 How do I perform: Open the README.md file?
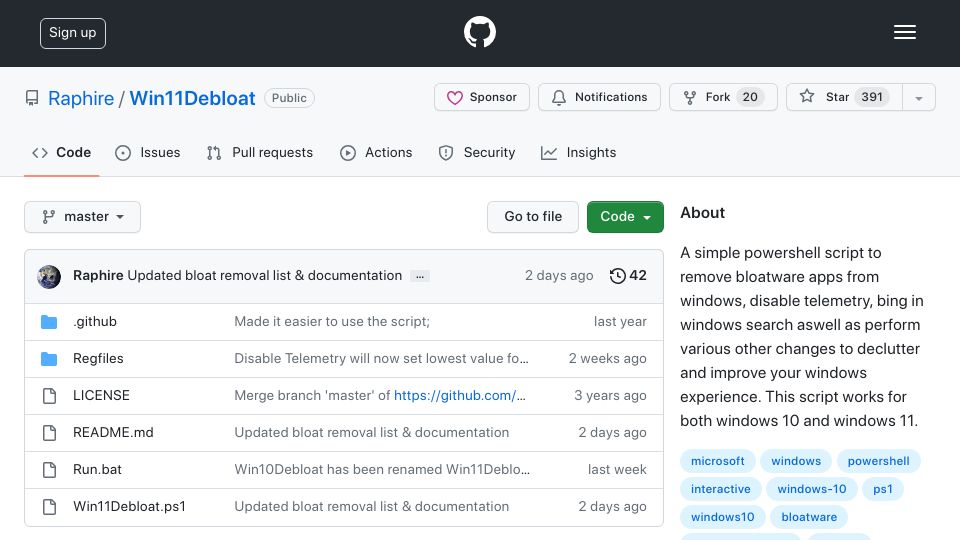click(x=113, y=432)
